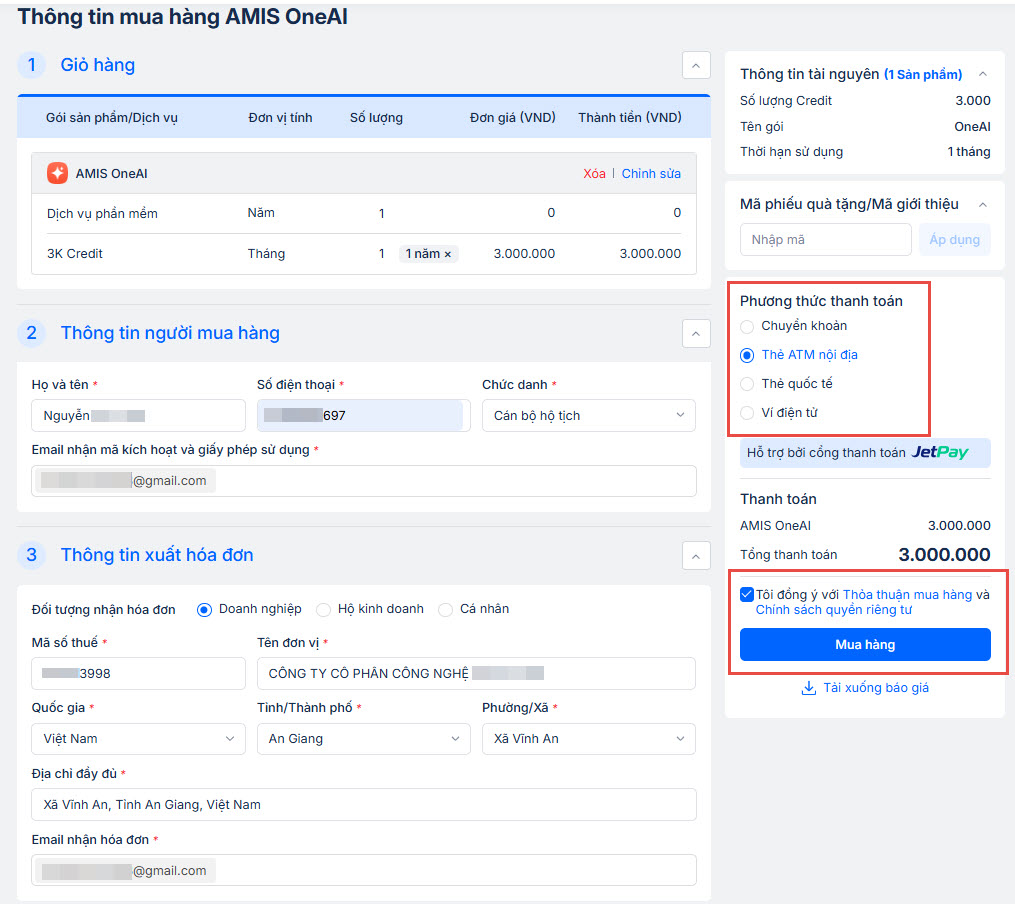Select Chuyển khoản payment method

tap(747, 326)
